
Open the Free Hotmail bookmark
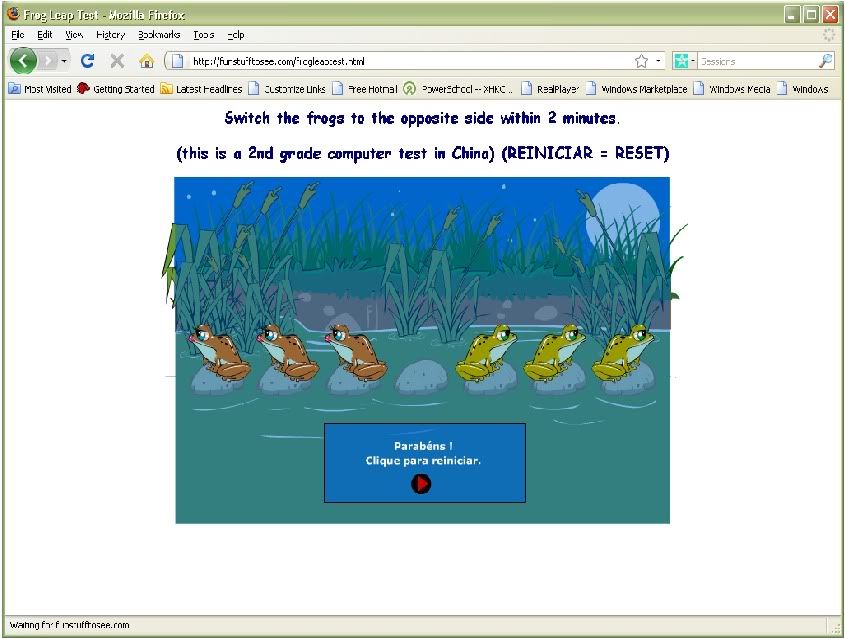365,89
